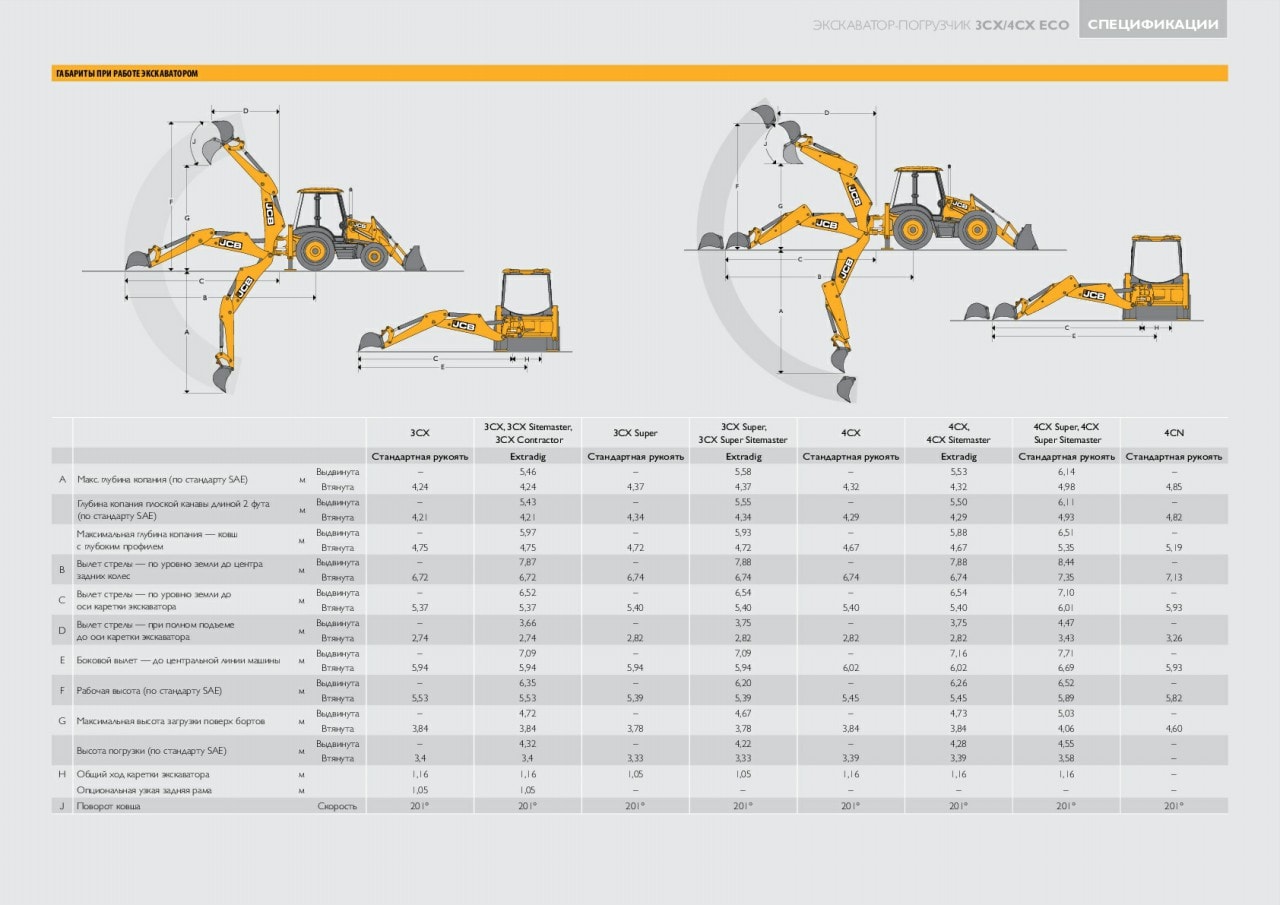1280x905 pixels.
Task: Select the 4CN column header
Action: tap(1174, 433)
